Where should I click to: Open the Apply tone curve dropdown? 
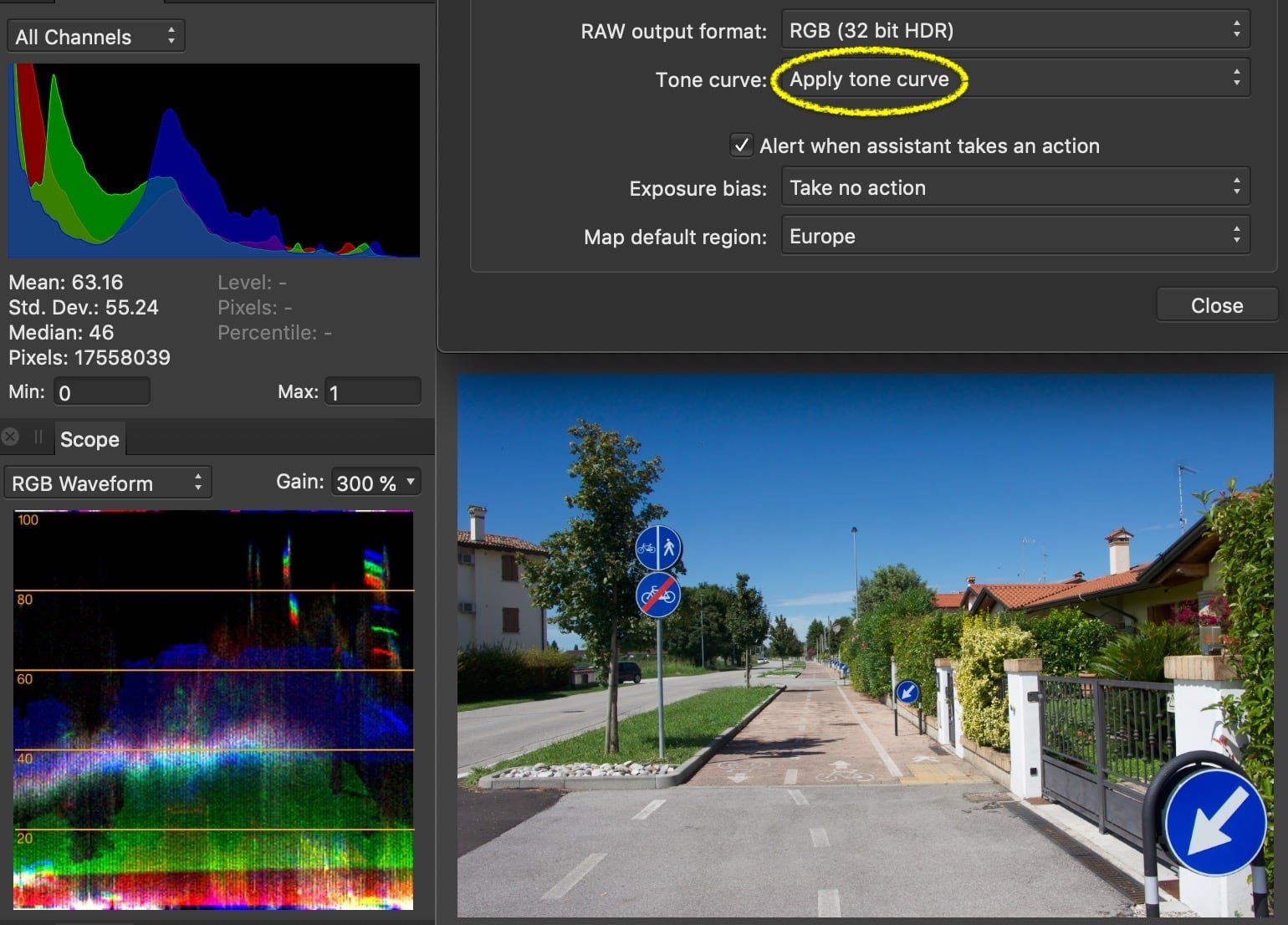1015,79
